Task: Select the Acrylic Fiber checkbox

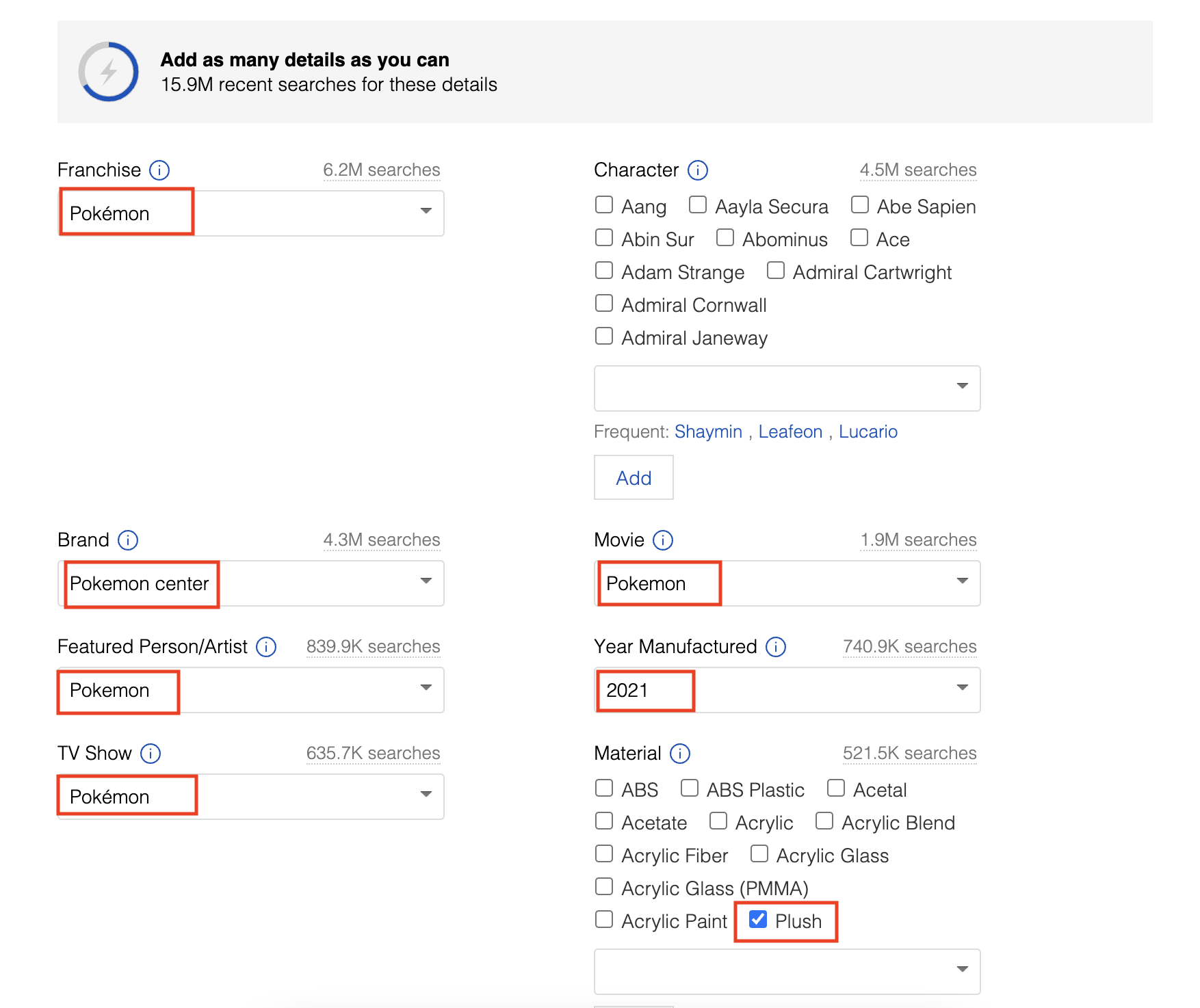Action: tap(604, 853)
